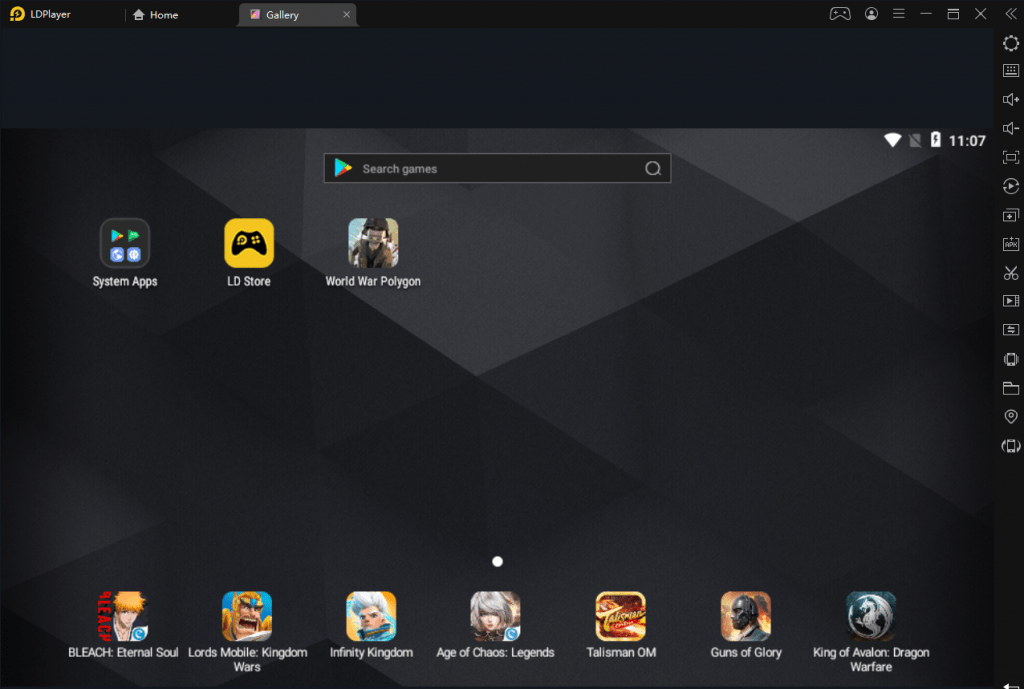Open the virtual location pin icon

pyautogui.click(x=1010, y=417)
